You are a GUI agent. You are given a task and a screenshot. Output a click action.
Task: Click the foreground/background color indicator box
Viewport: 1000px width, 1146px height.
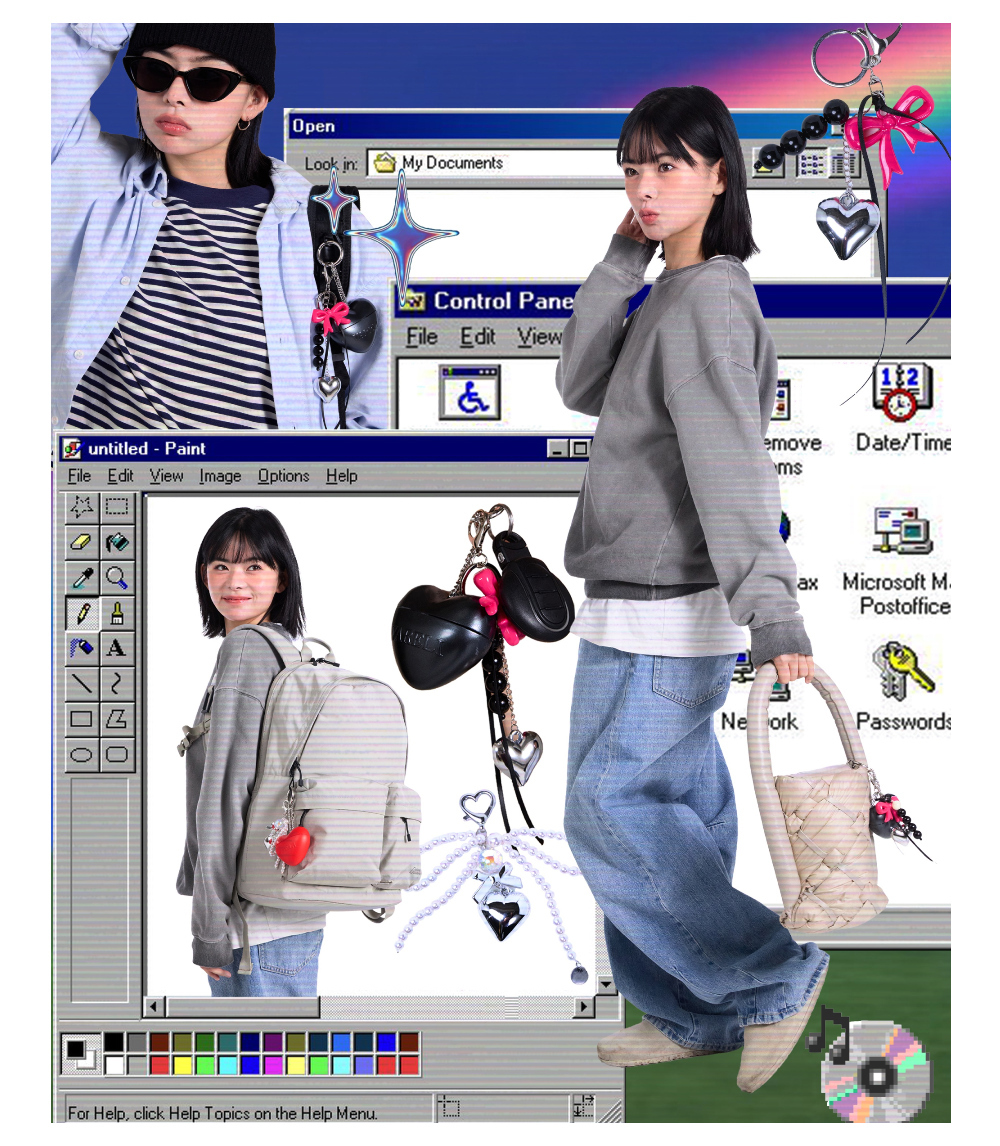coord(80,1054)
